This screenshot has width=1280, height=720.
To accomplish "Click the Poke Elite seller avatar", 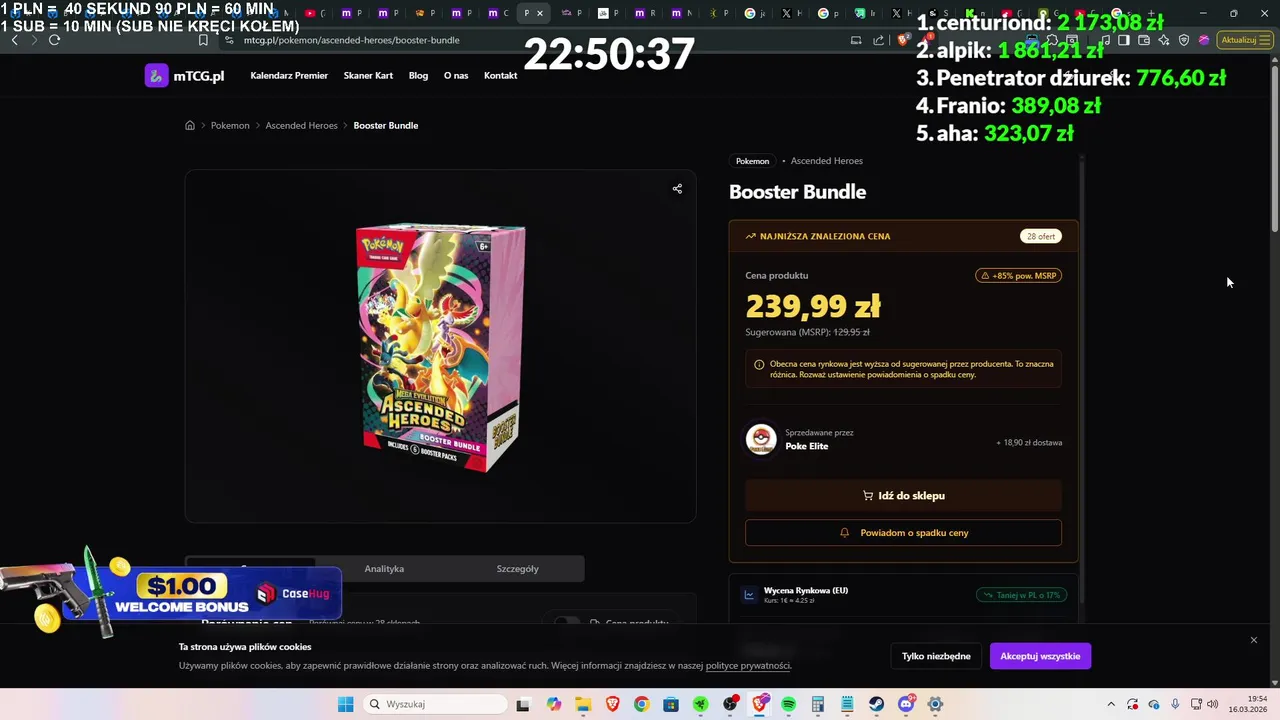I will point(761,439).
